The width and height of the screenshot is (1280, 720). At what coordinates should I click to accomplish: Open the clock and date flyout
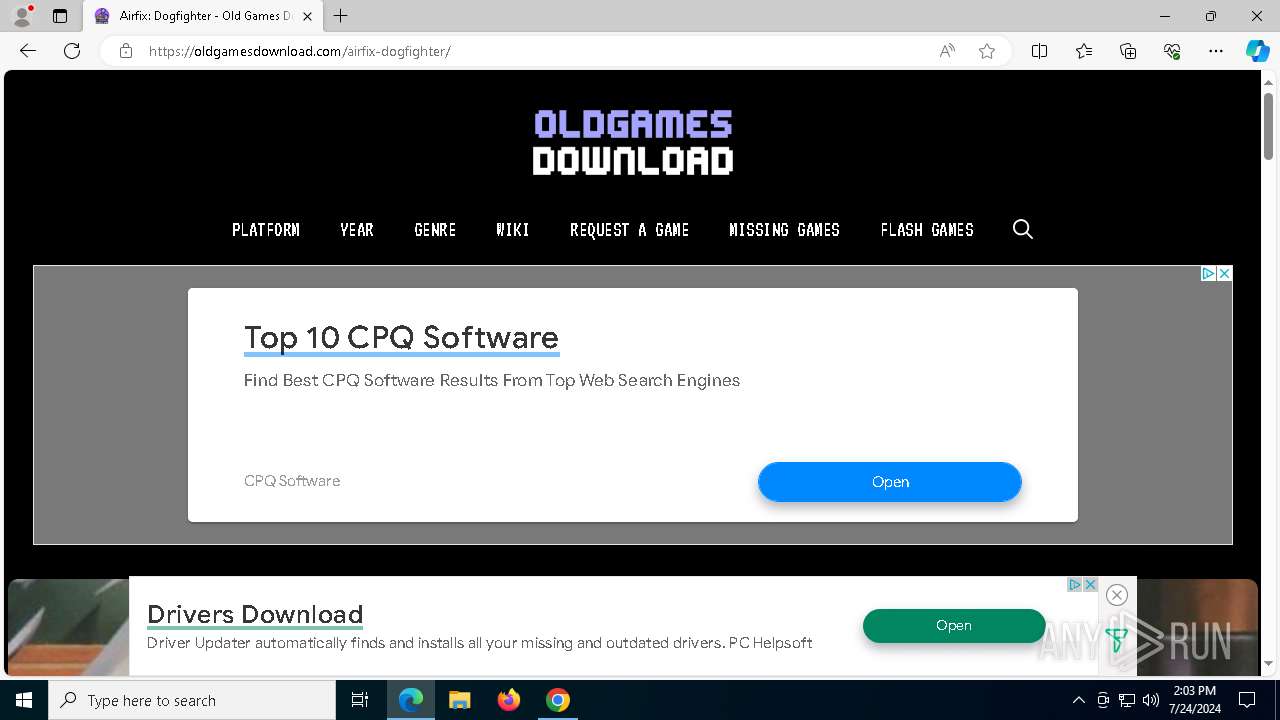[x=1195, y=700]
